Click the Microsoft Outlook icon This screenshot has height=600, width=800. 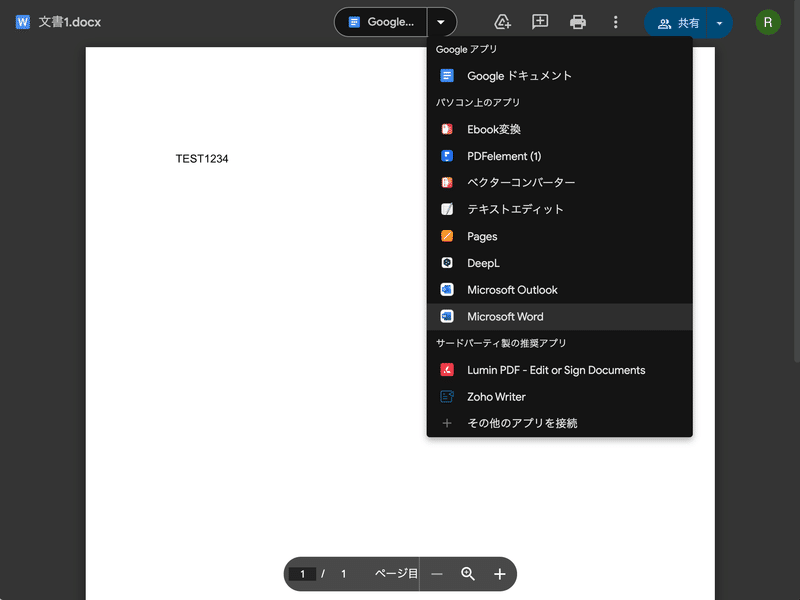[x=447, y=290]
